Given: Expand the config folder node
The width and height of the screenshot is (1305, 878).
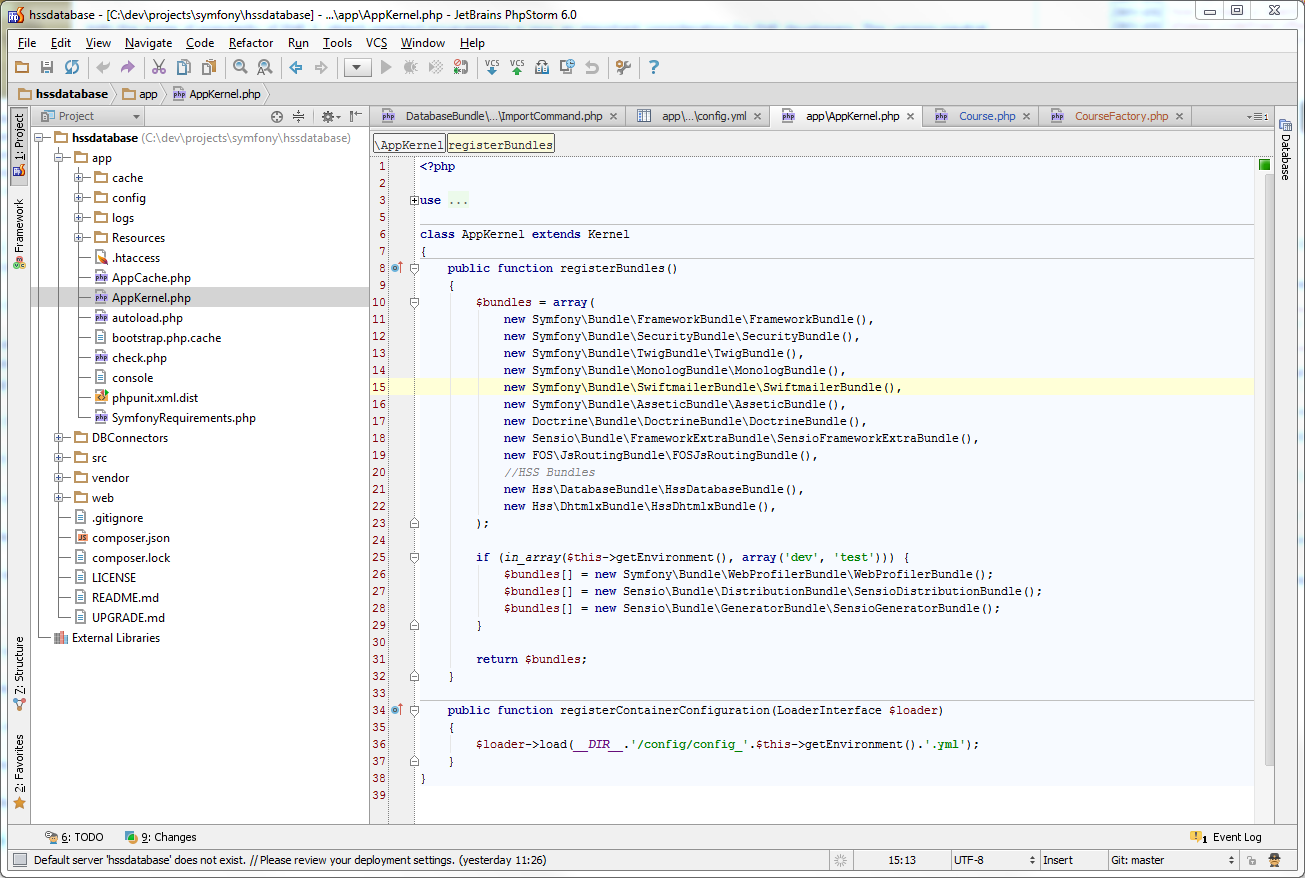Looking at the screenshot, I should point(78,198).
